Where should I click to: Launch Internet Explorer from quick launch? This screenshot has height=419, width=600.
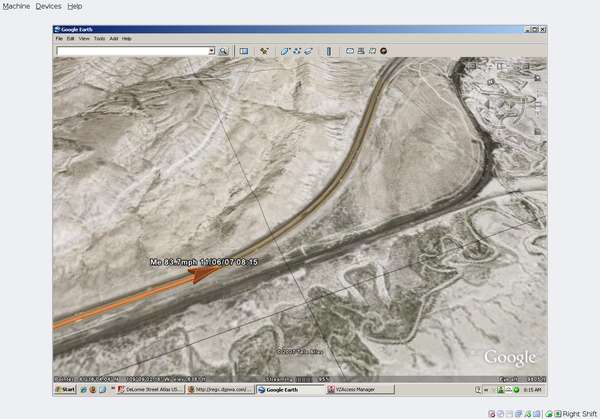[83, 390]
